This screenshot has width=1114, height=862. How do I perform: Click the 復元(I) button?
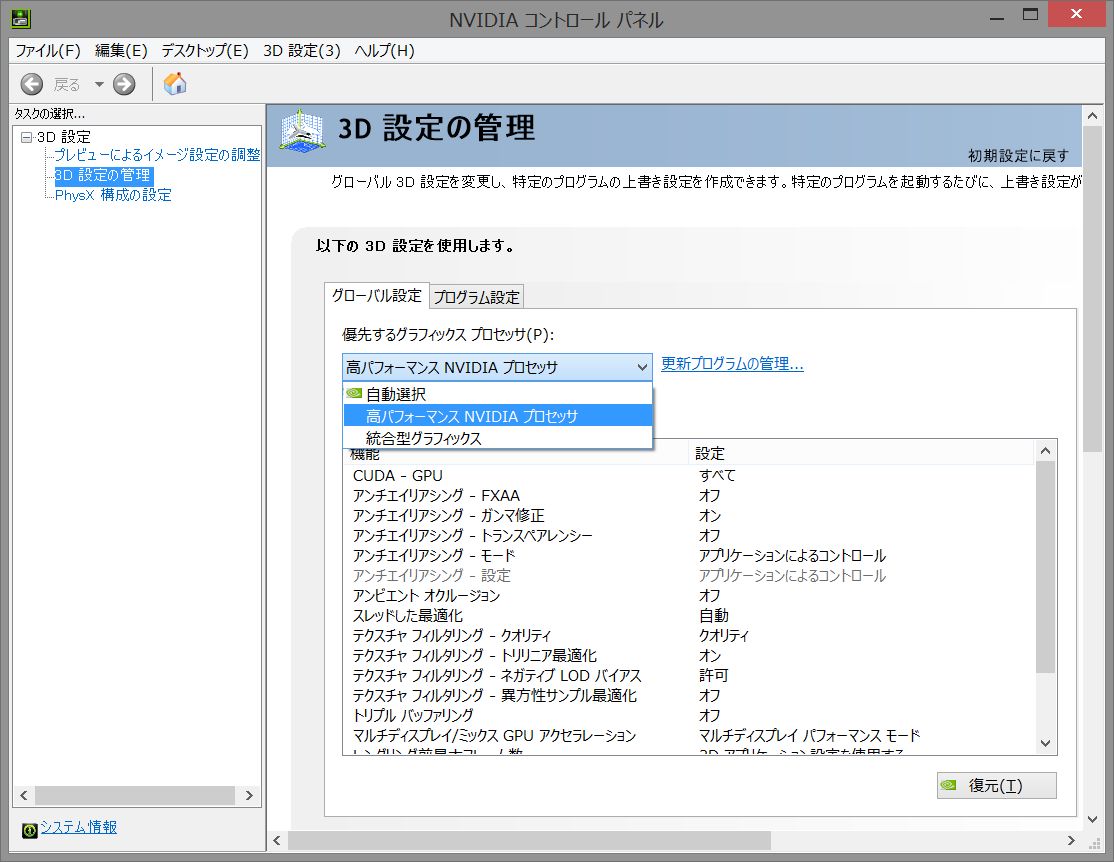(x=996, y=785)
